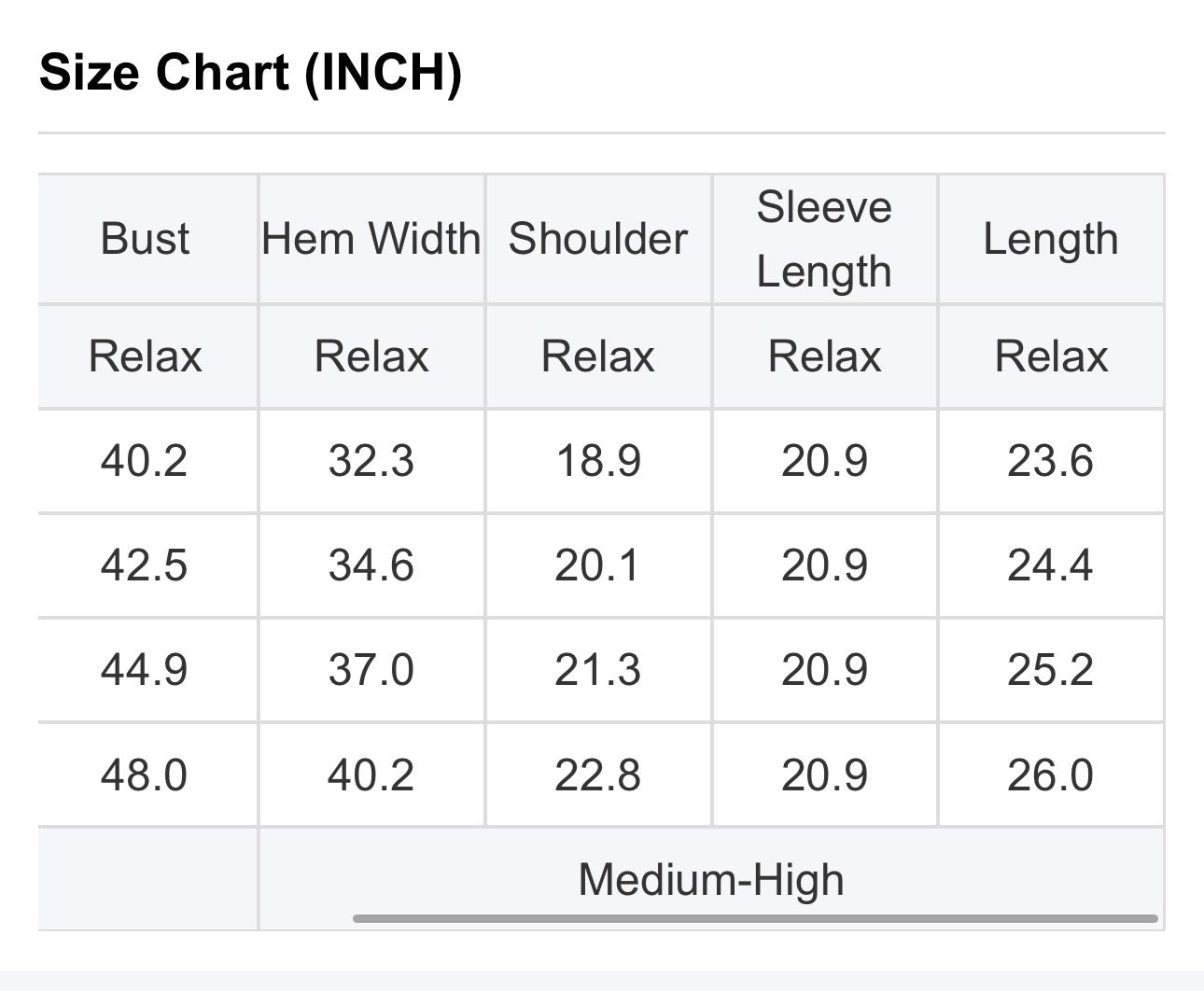1204x991 pixels.
Task: Click the Size Chart (INCH) heading
Action: click(x=250, y=72)
